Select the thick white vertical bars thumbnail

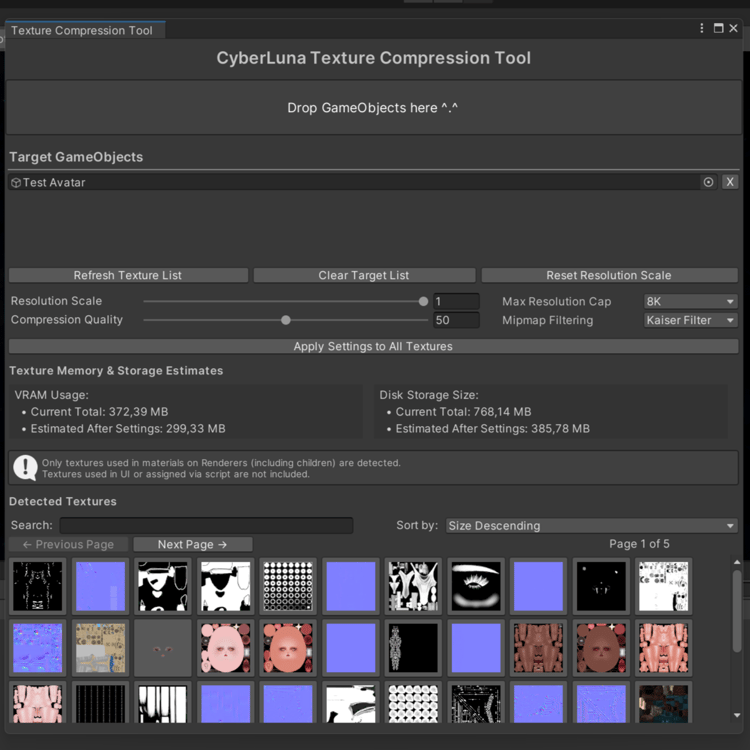pyautogui.click(x=163, y=703)
